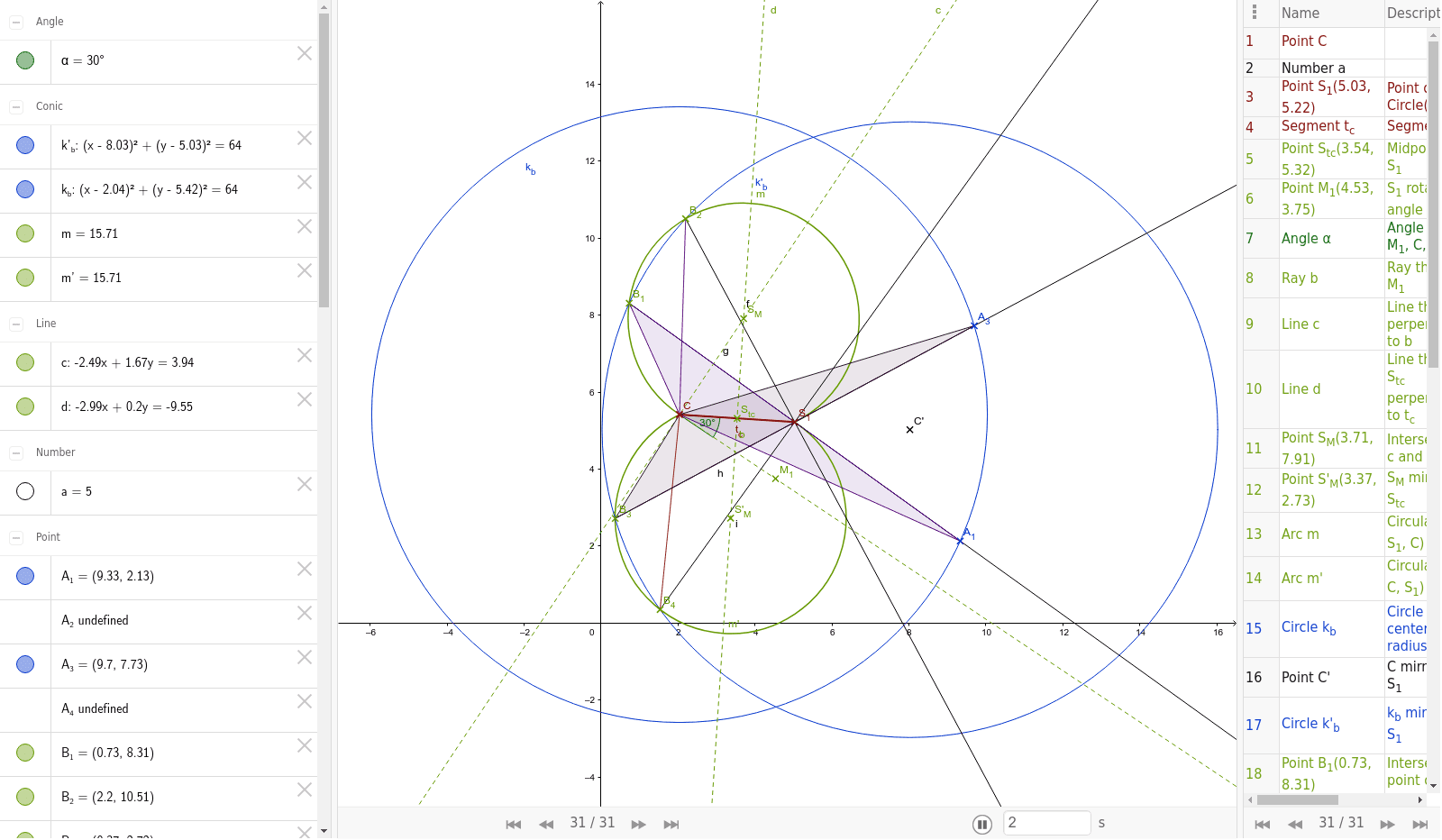Image resolution: width=1442 pixels, height=840 pixels.
Task: Click the protocol horizontal scrollbar thumb
Action: 1298,800
